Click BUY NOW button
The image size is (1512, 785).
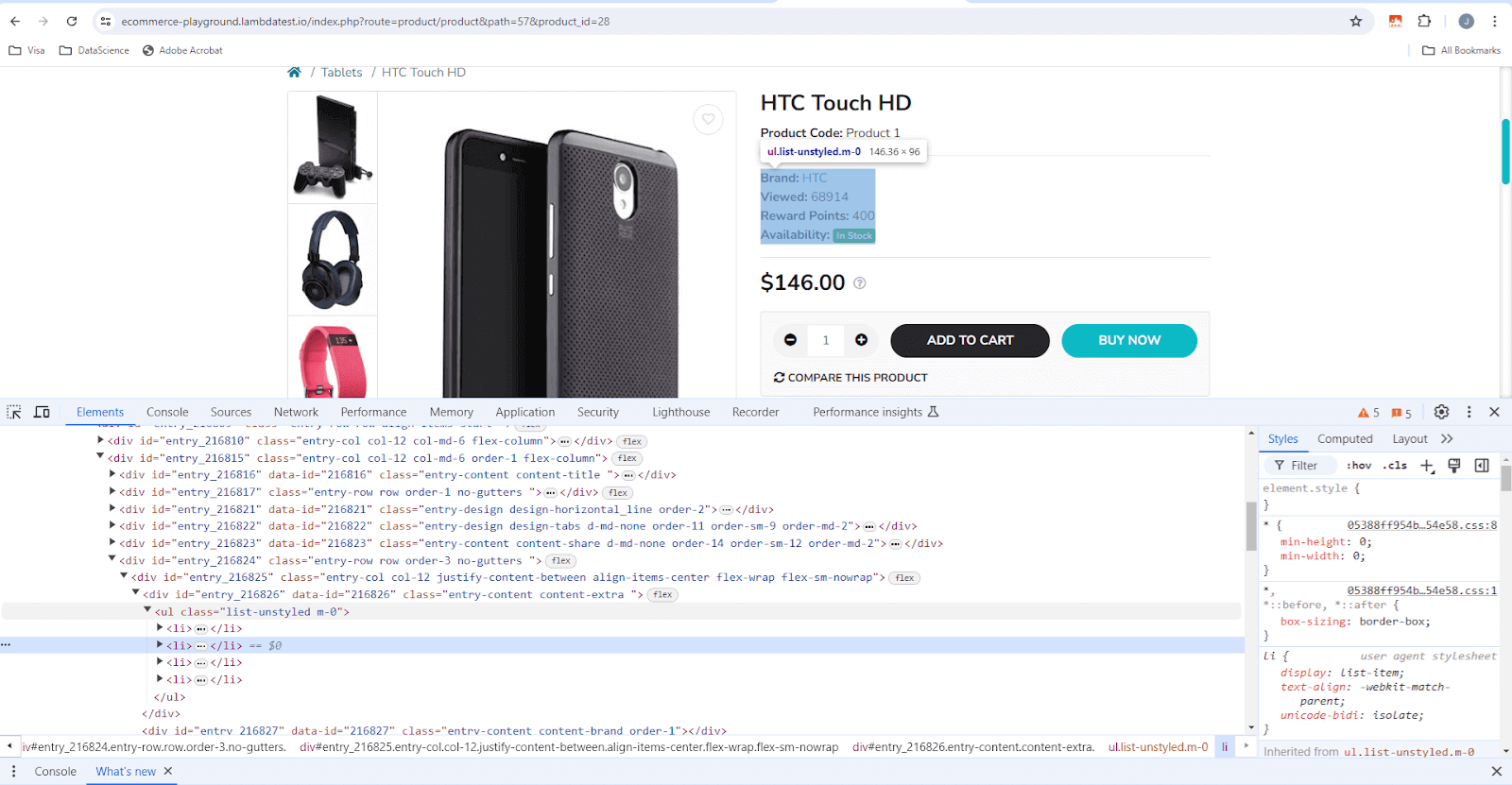[x=1129, y=340]
